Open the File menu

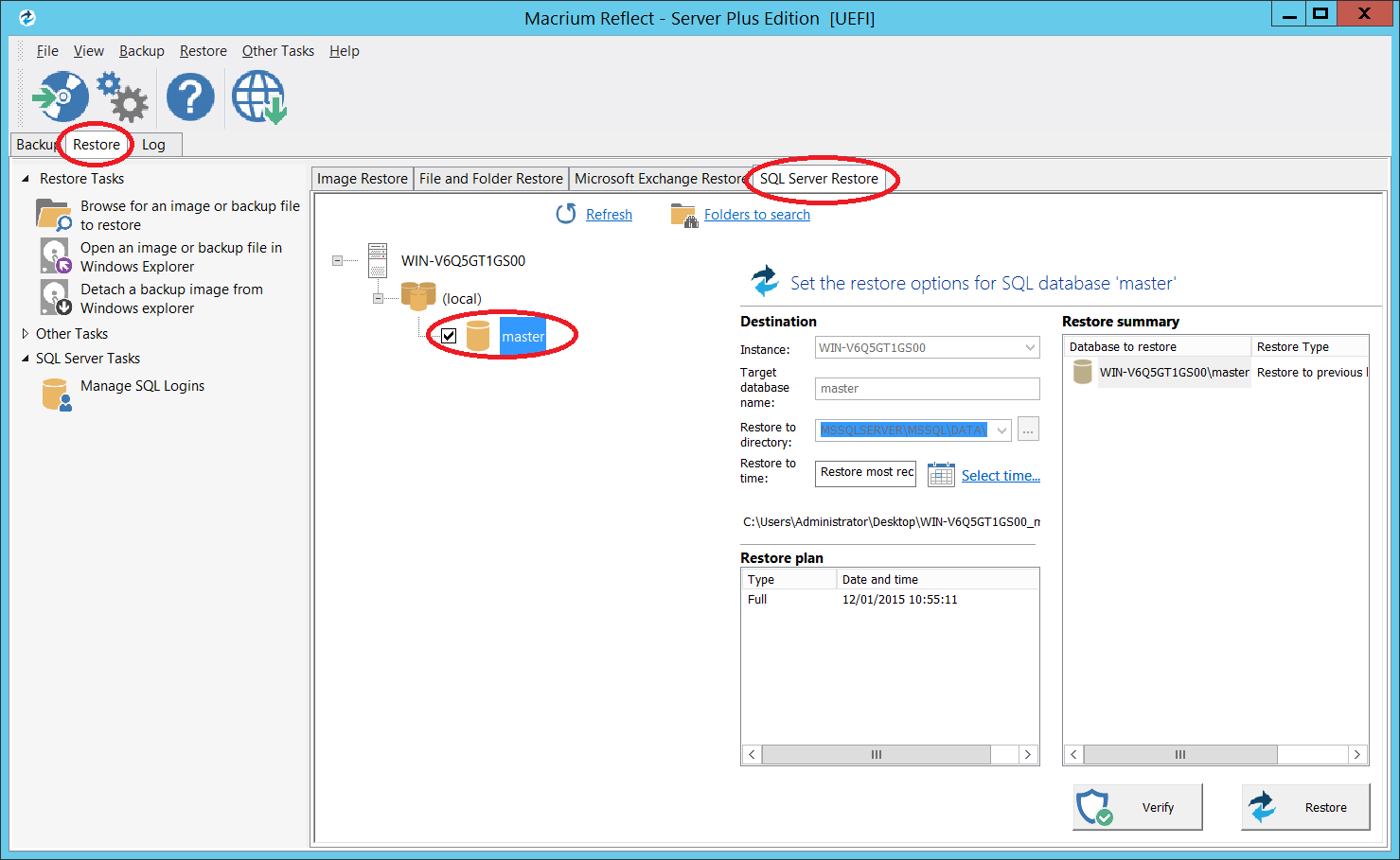tap(47, 51)
